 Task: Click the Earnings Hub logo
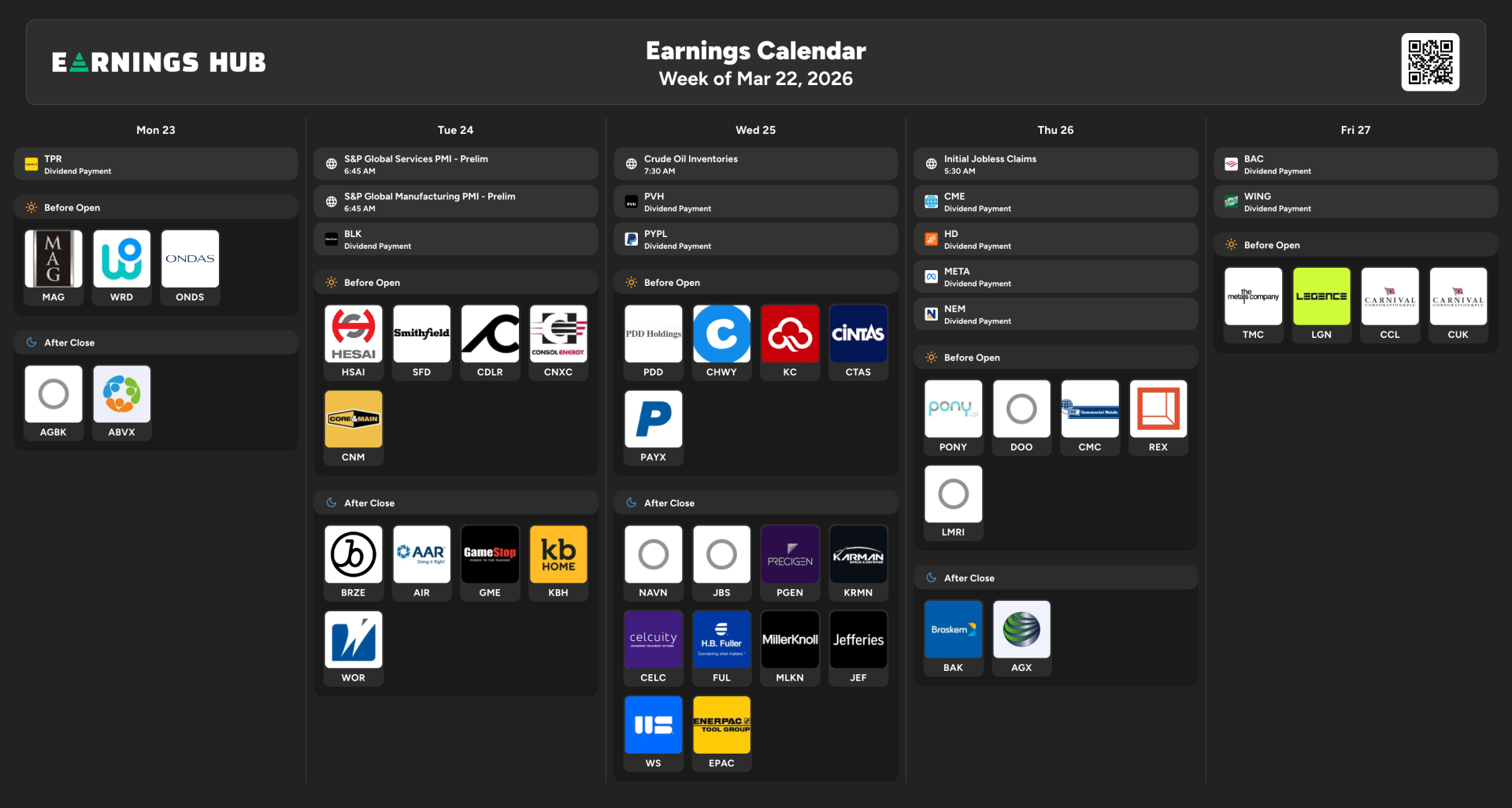click(x=159, y=62)
